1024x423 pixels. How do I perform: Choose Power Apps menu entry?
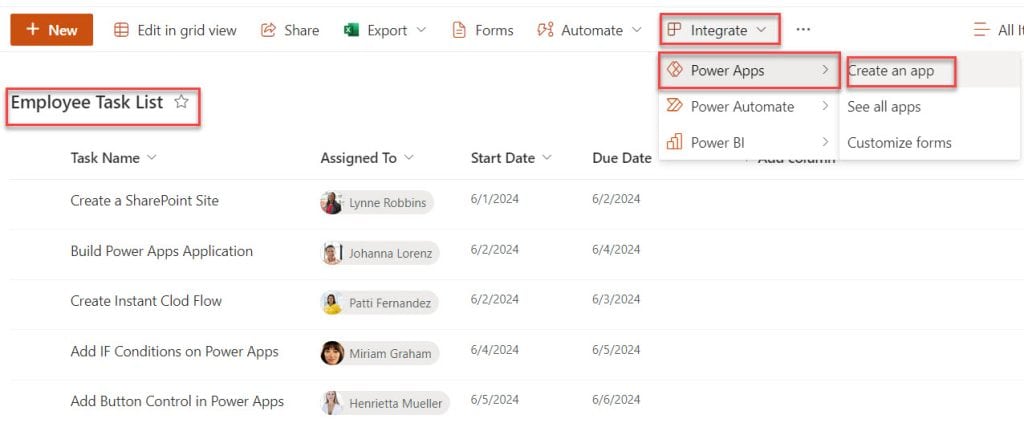tap(748, 70)
